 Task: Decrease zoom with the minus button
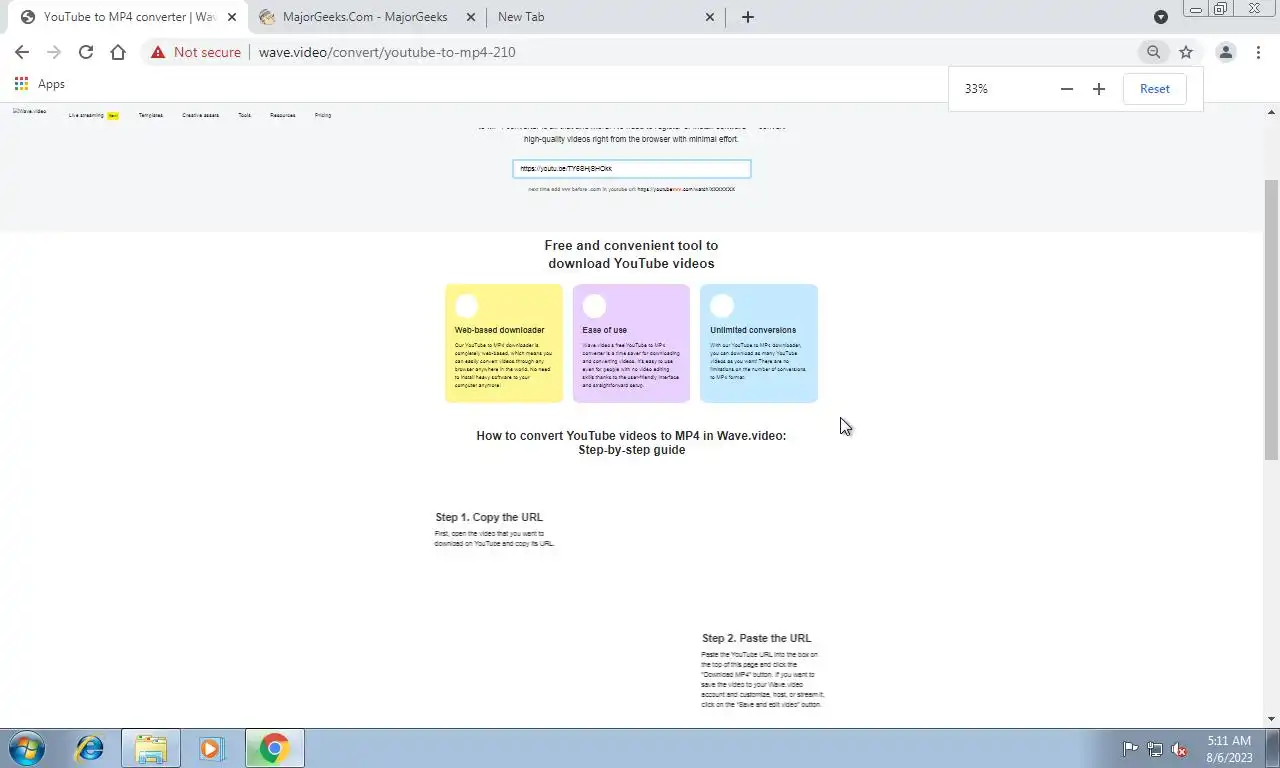1066,89
